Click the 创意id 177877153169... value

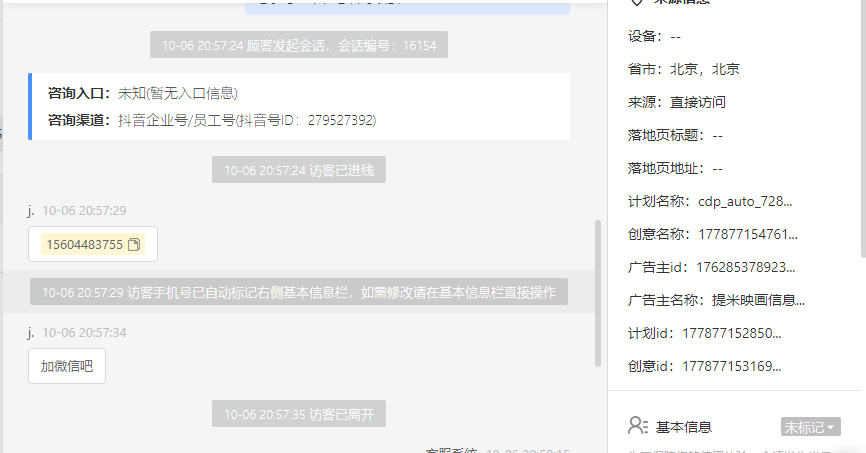[x=731, y=366]
